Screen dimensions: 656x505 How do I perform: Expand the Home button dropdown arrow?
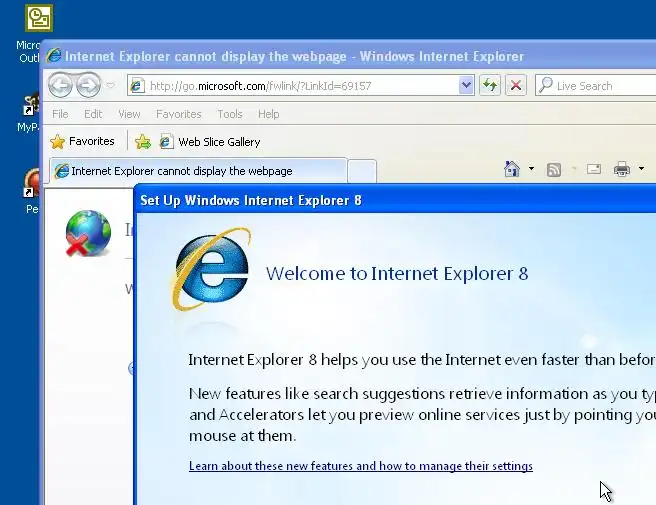pos(531,169)
